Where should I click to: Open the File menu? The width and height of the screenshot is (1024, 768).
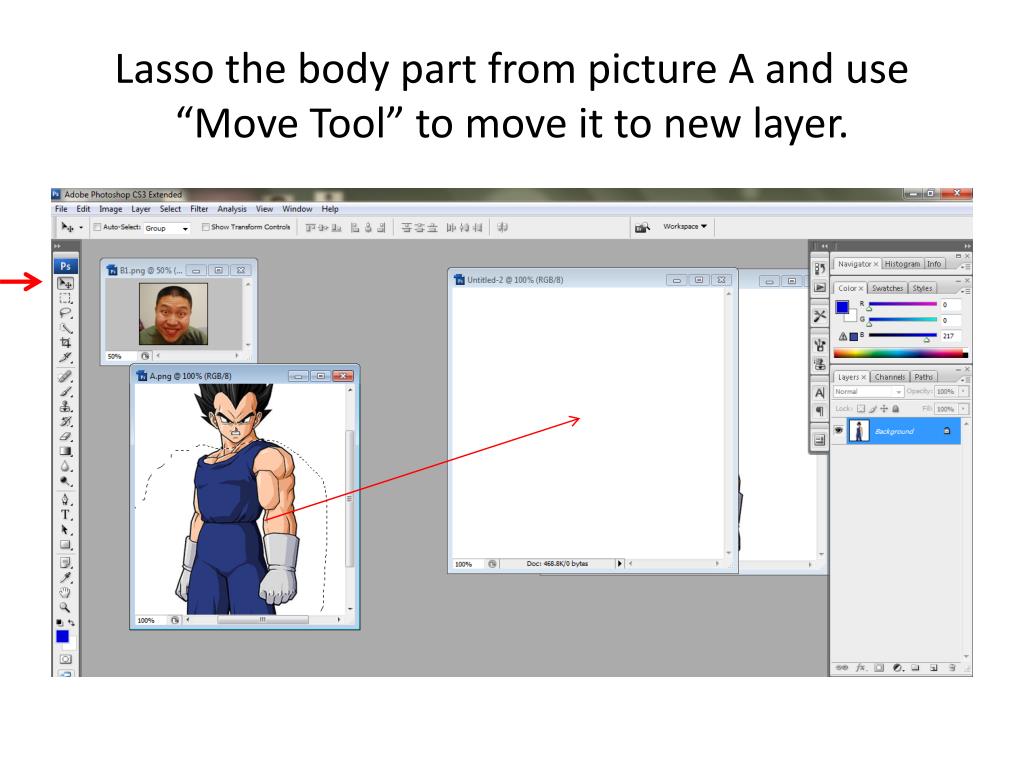61,209
